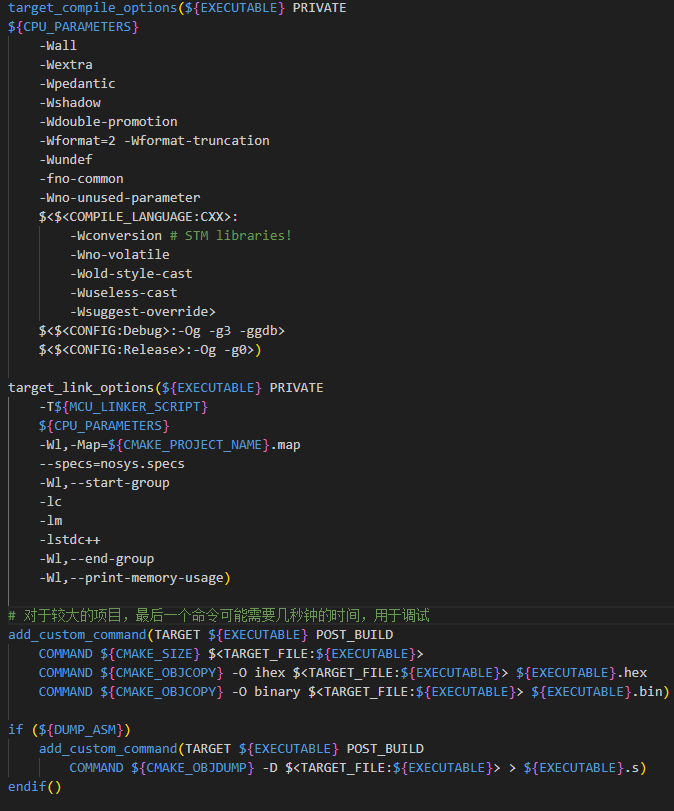Click the -Wl,--end-group option
This screenshot has width=674, height=811.
[x=97, y=559]
